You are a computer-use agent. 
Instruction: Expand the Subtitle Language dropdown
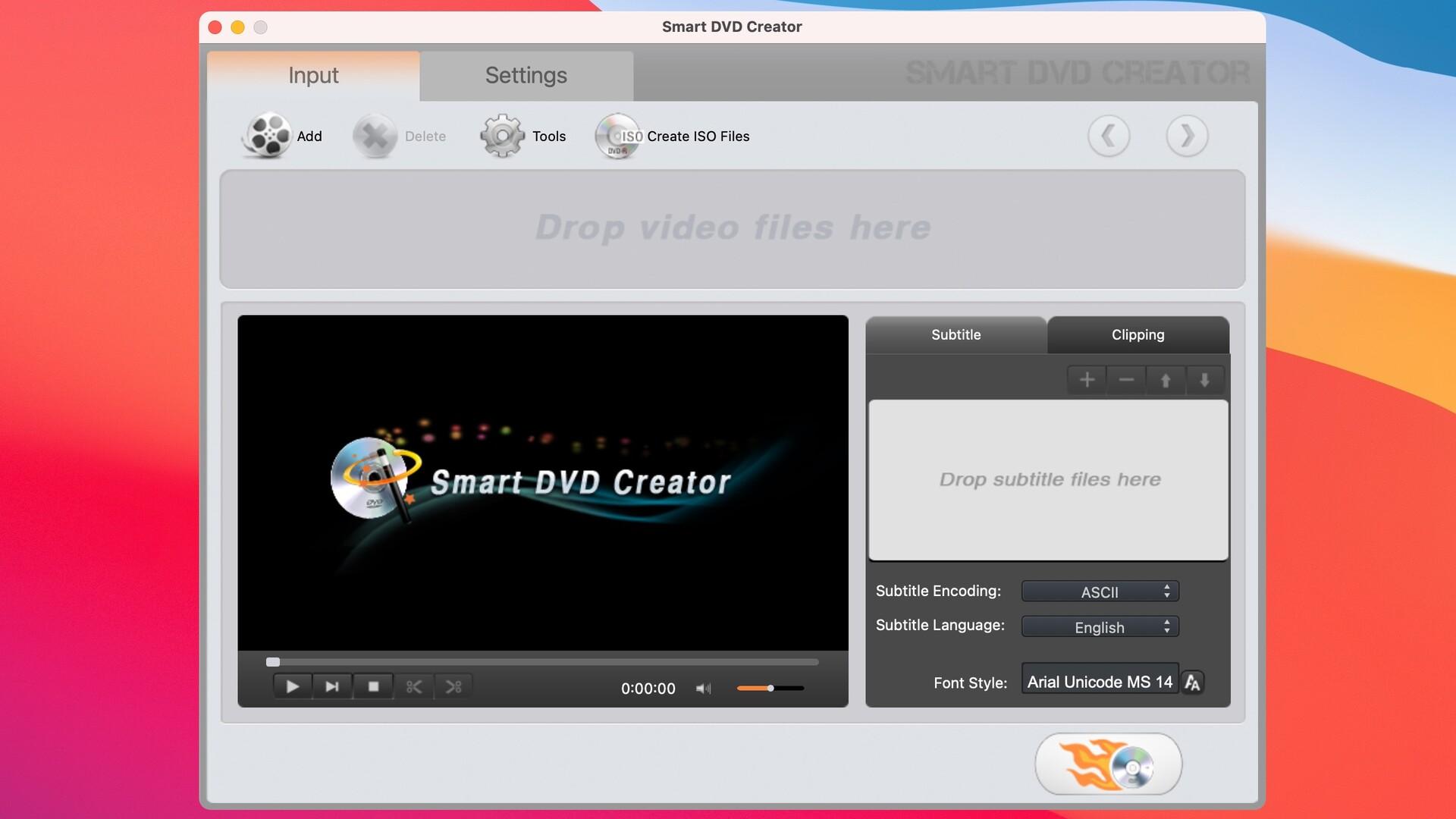point(1099,627)
